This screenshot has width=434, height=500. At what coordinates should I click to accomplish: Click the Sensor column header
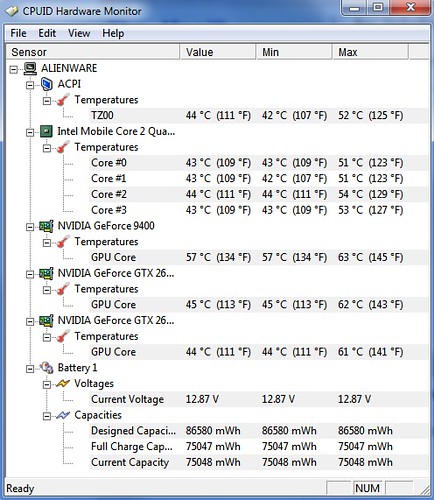[93, 52]
